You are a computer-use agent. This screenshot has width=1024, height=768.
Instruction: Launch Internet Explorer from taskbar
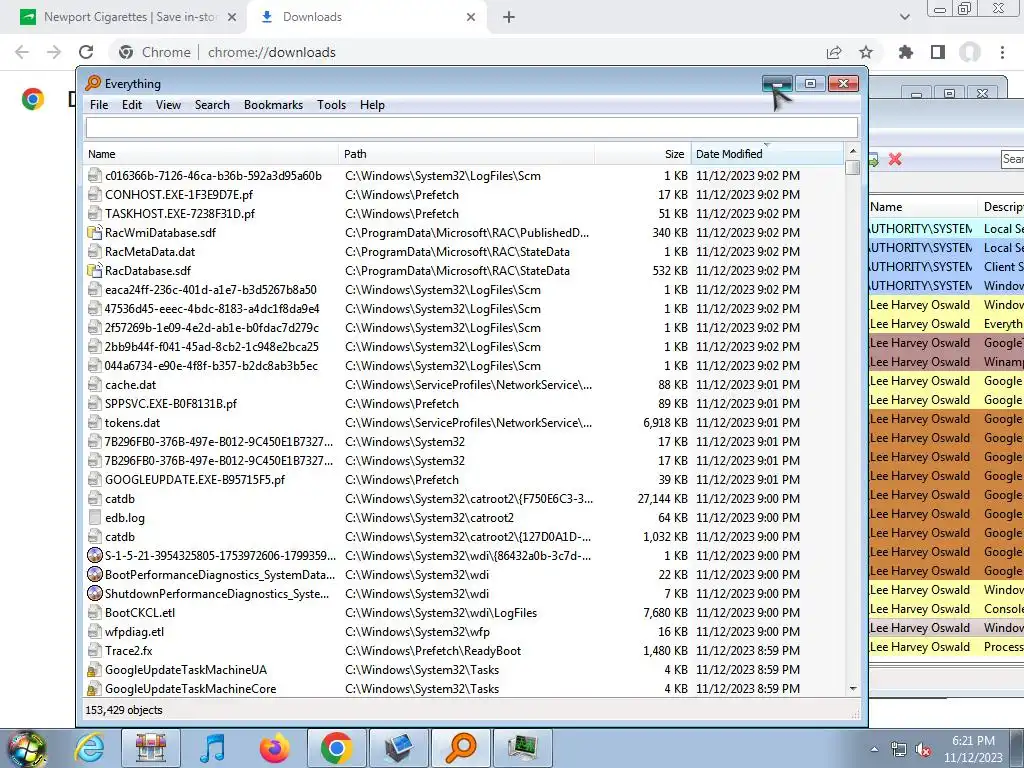(x=90, y=748)
